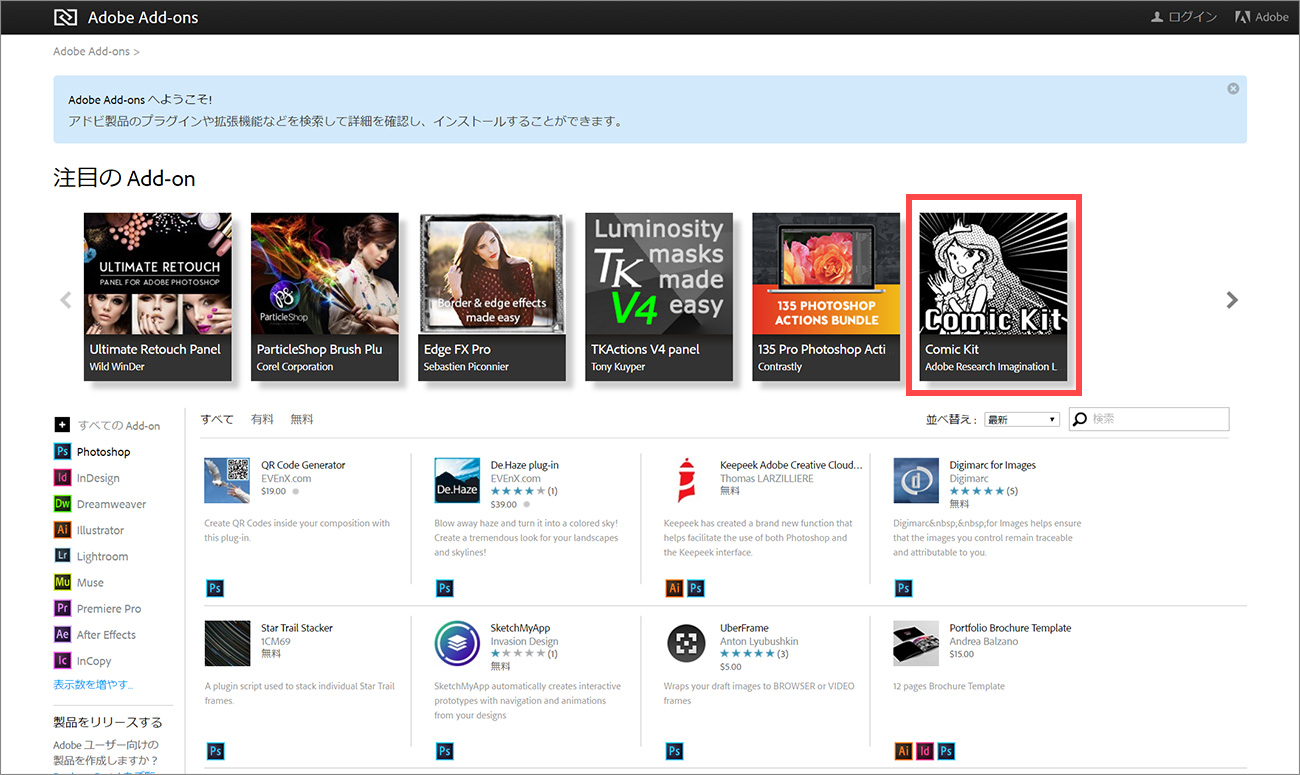Click Ps badge under UberFrame
The width and height of the screenshot is (1300, 775).
[x=674, y=751]
